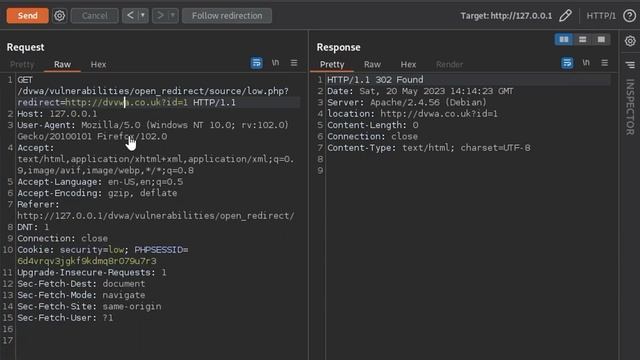Screen dimensions: 640x360
Task: Switch Response view to the Render tab
Action: point(449,64)
